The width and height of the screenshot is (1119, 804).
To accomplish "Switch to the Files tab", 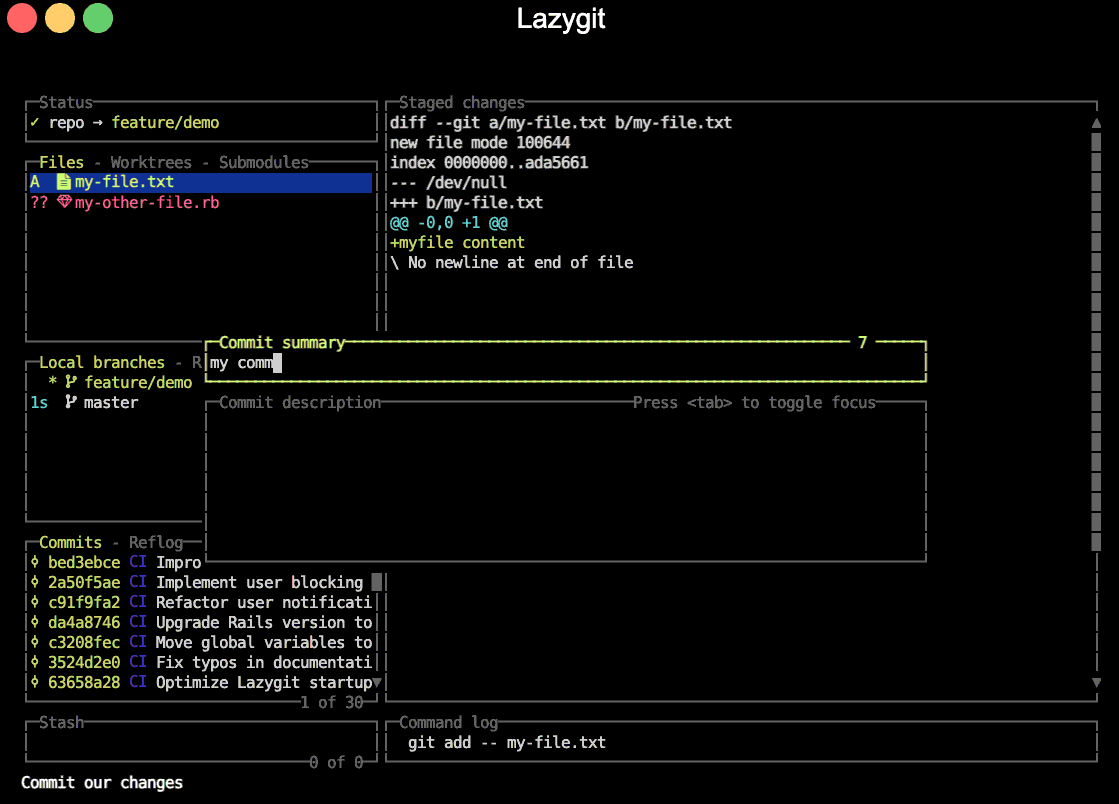I will click(x=61, y=162).
